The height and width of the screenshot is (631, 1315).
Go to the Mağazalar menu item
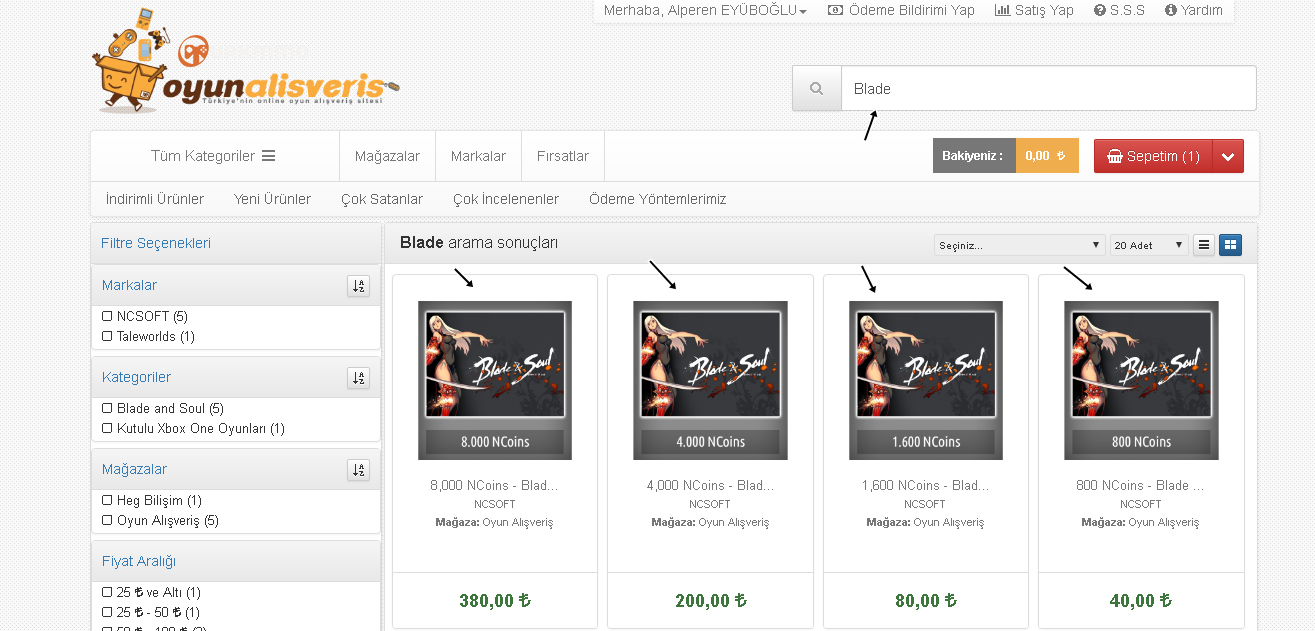click(387, 156)
